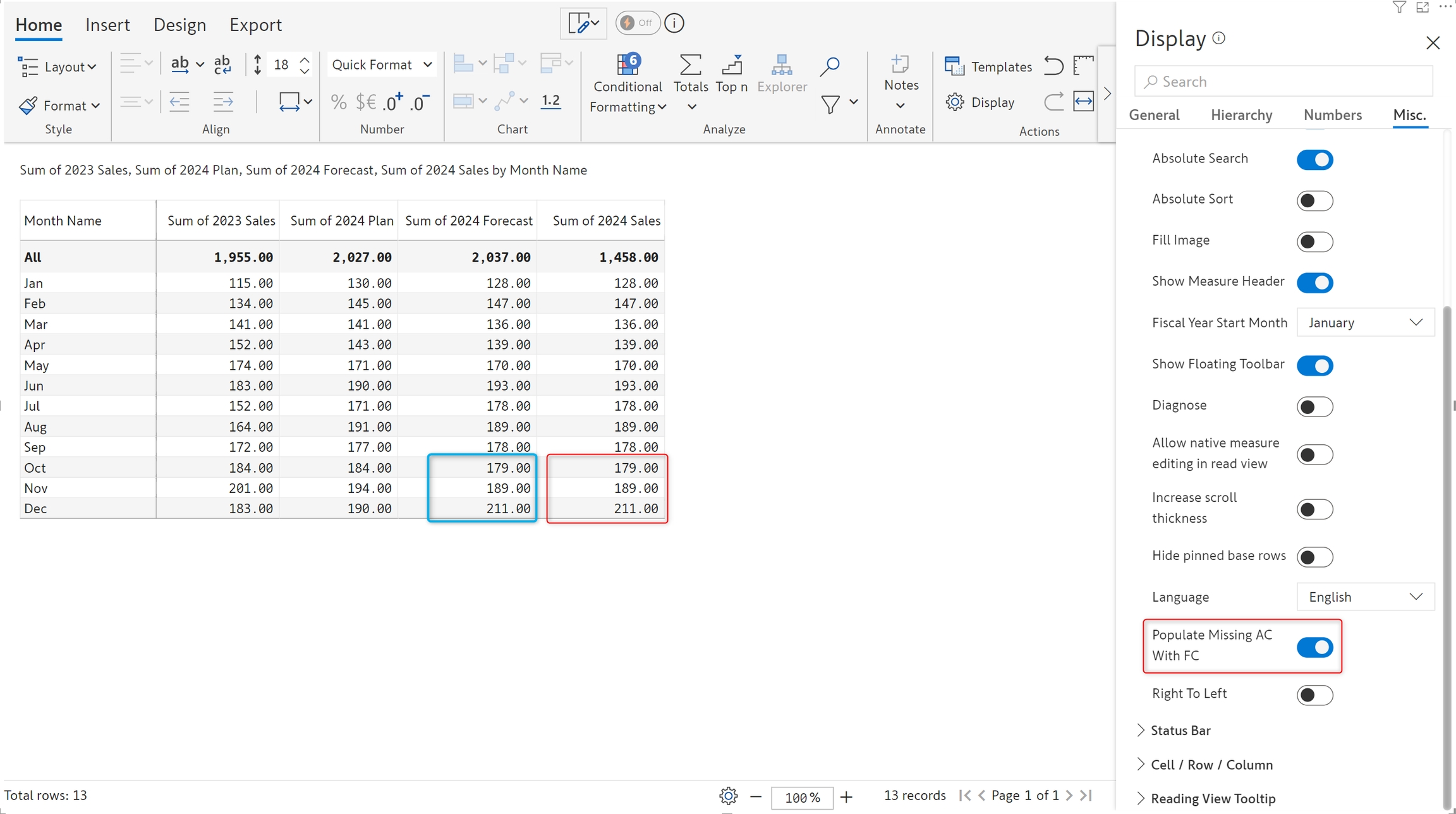The height and width of the screenshot is (814, 1456).
Task: Expand the Status Bar section
Action: click(1180, 731)
